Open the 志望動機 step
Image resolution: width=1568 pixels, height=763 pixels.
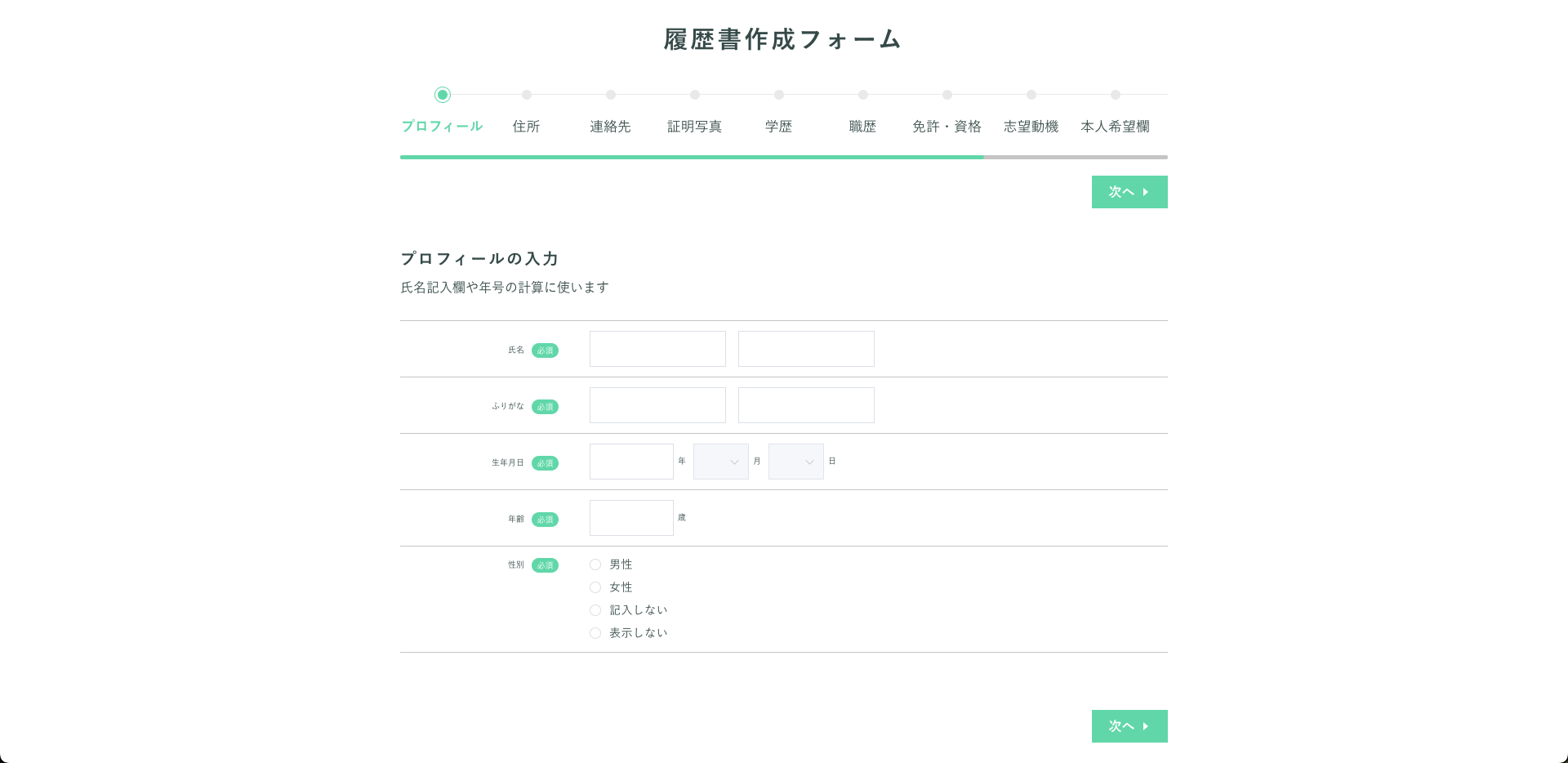tap(1031, 127)
